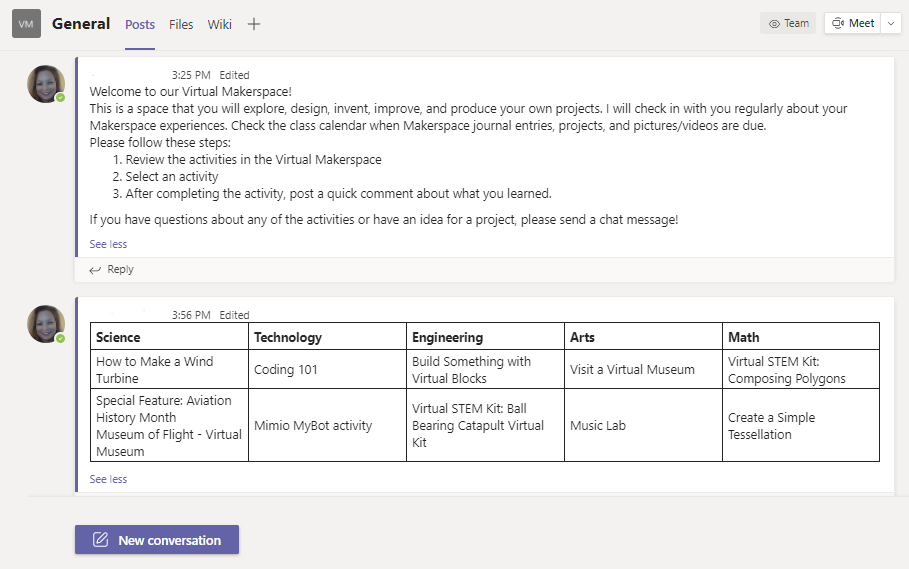Reply to the welcome post

(111, 269)
